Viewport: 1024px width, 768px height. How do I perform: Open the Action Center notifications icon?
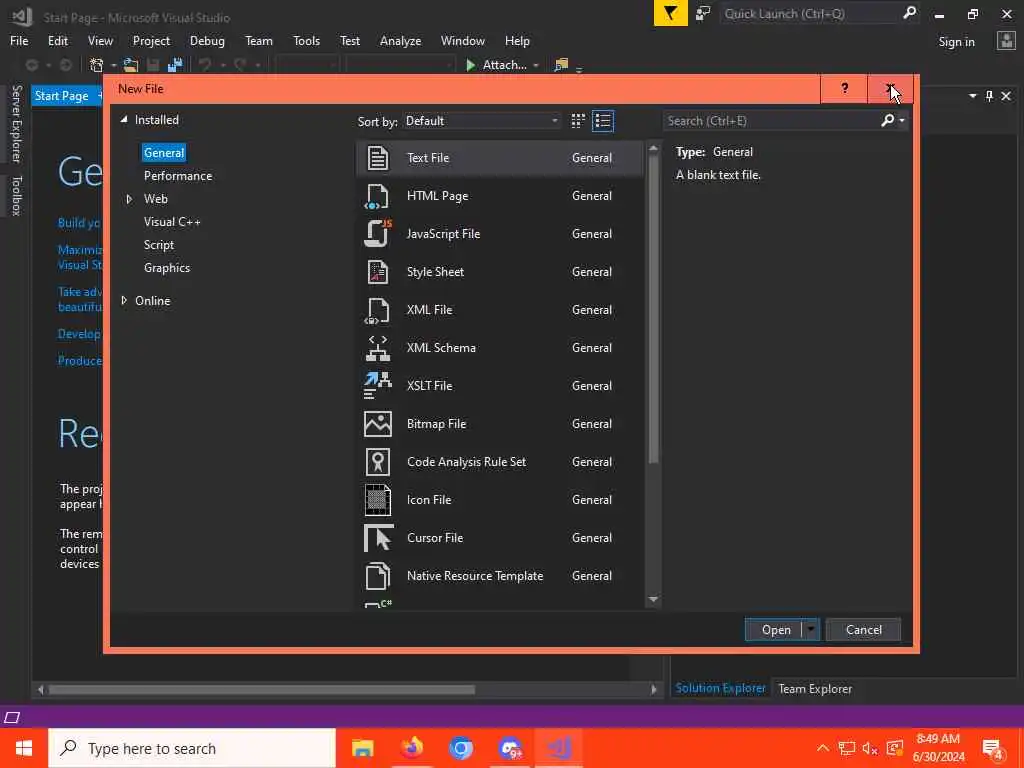[993, 748]
